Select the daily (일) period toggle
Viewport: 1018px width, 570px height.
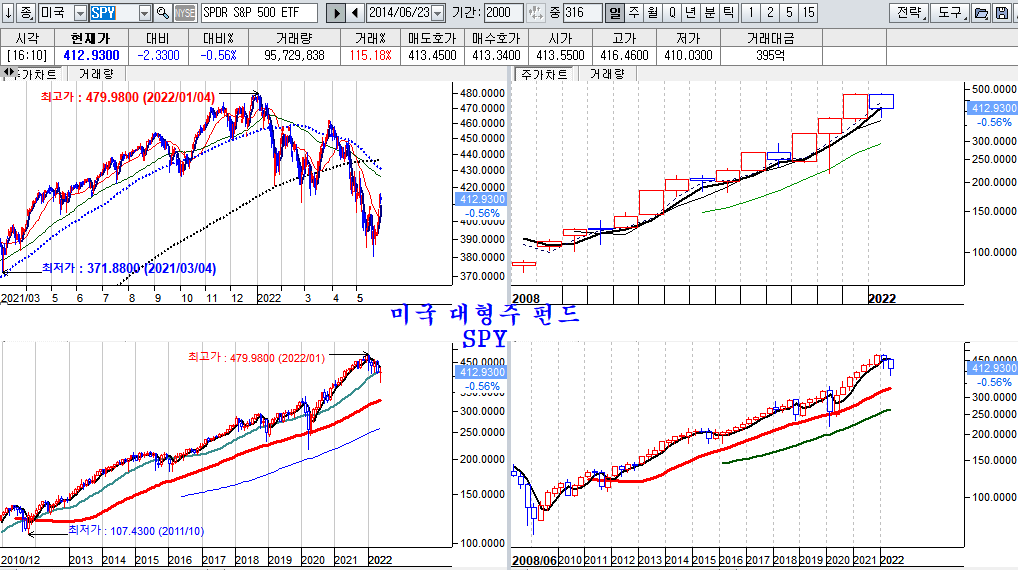[x=615, y=13]
